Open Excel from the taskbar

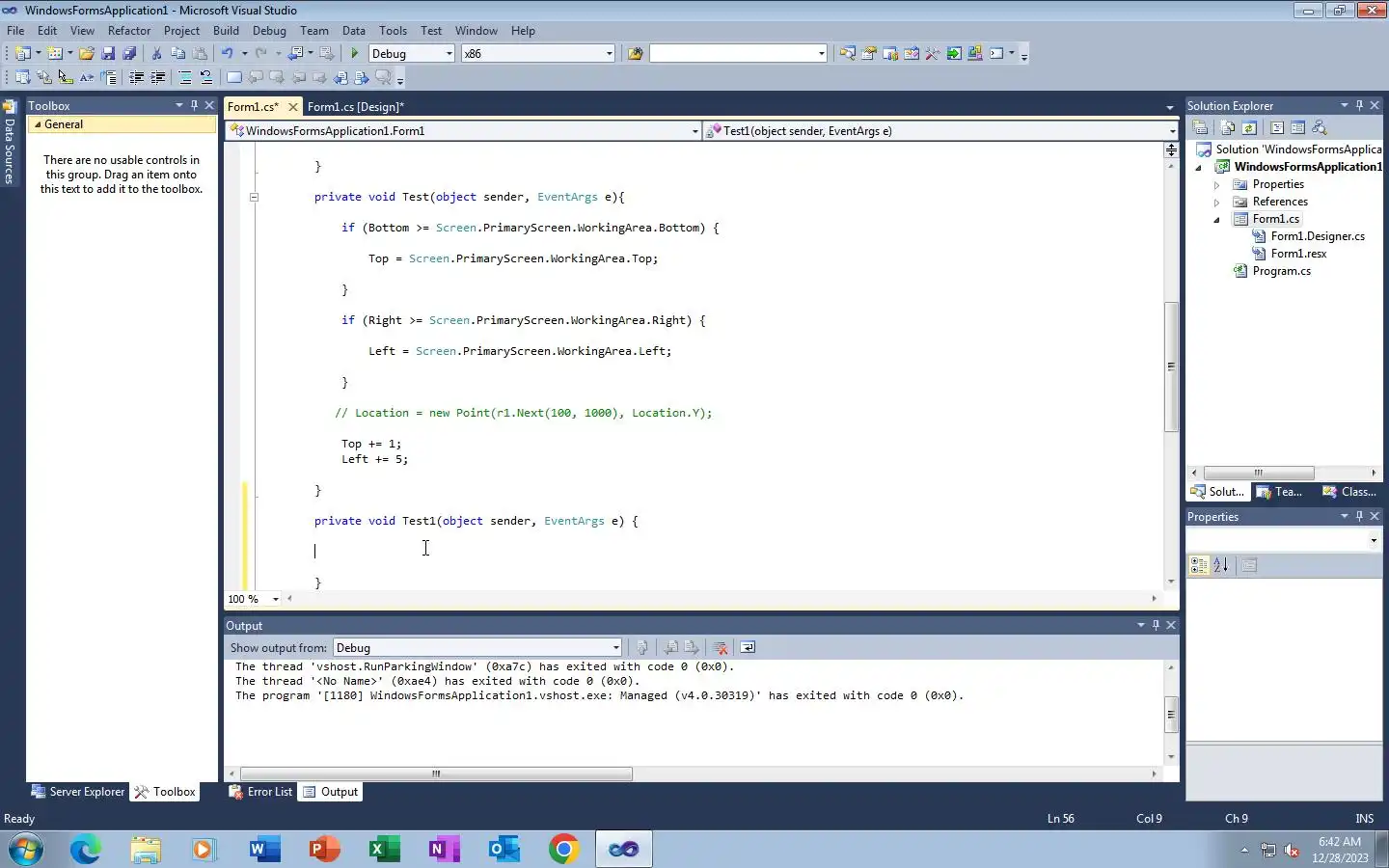coord(384,849)
